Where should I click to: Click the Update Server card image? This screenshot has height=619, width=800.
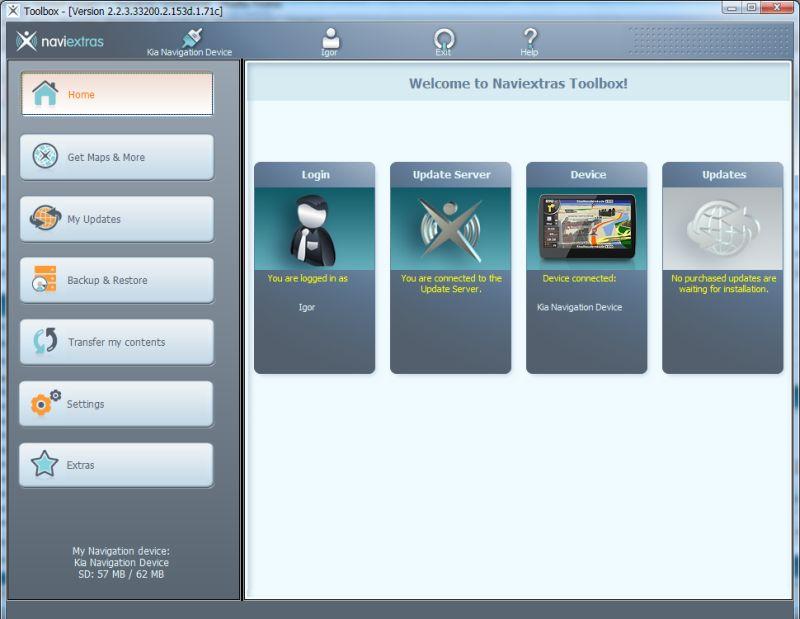451,229
